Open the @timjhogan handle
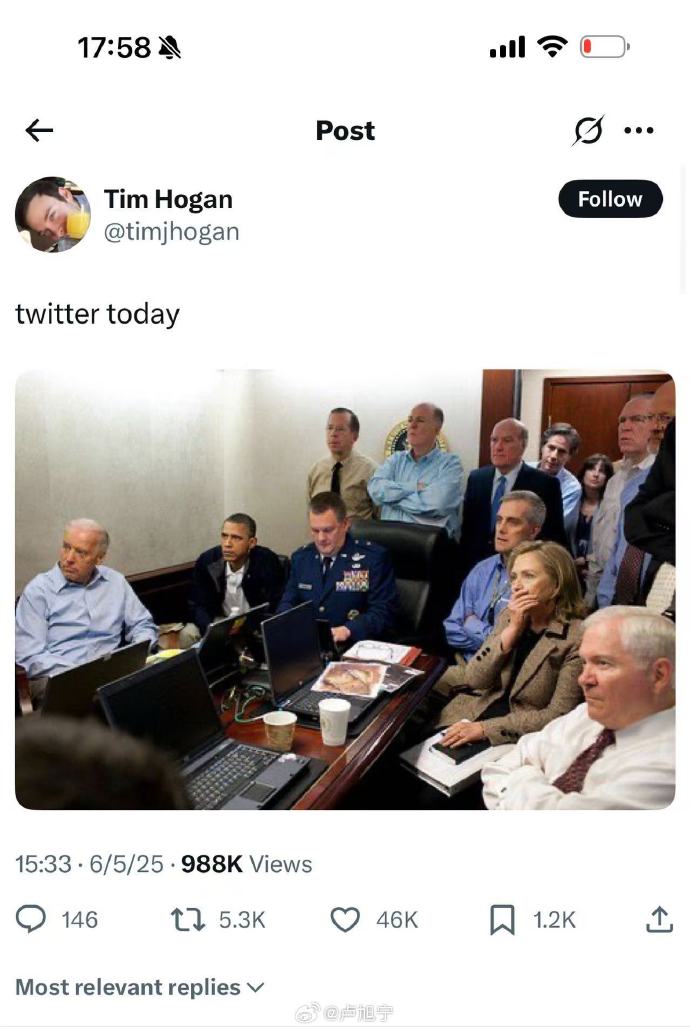The image size is (690, 1030). (172, 232)
